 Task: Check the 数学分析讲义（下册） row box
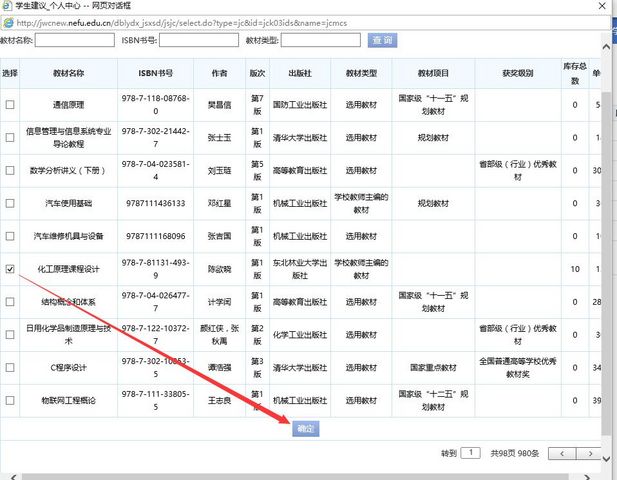10,171
